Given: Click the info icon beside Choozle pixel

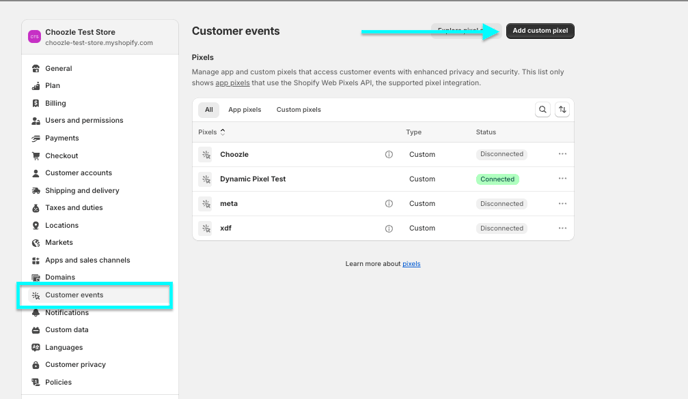Looking at the screenshot, I should (389, 155).
